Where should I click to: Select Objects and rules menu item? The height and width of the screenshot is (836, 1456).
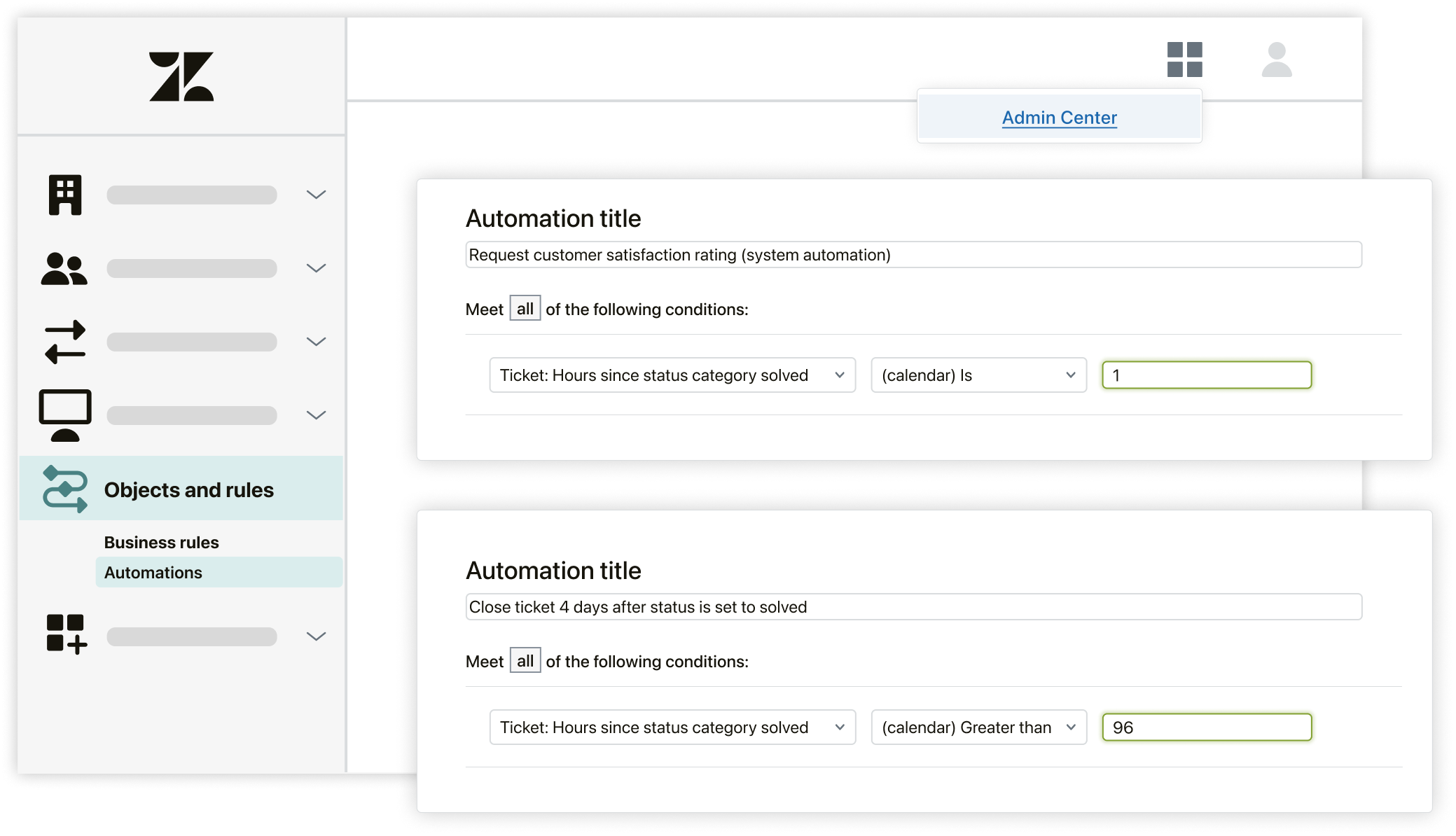pos(181,489)
